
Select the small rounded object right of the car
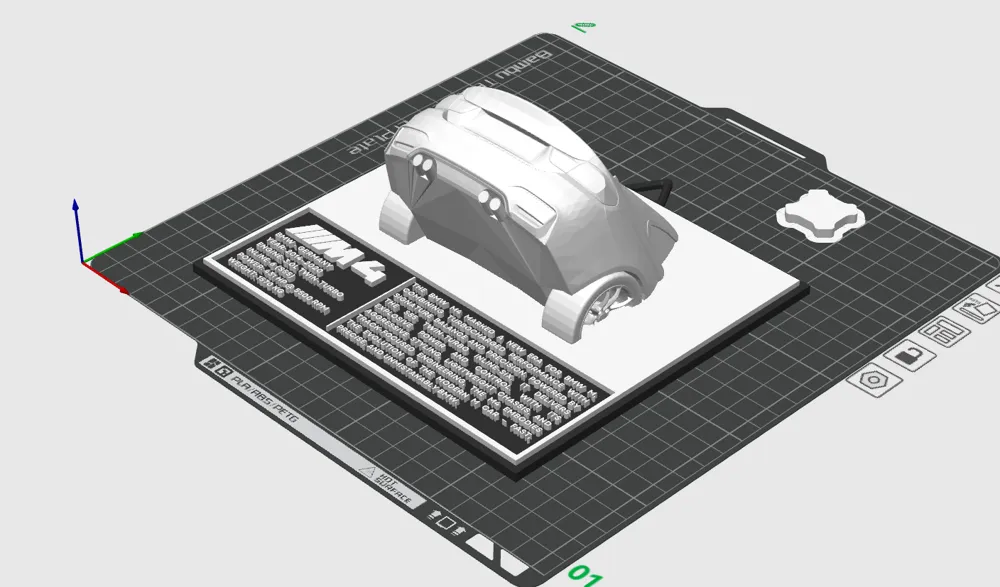click(x=820, y=217)
